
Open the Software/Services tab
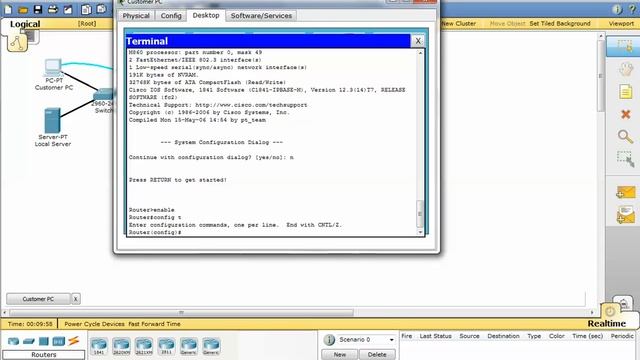(261, 16)
